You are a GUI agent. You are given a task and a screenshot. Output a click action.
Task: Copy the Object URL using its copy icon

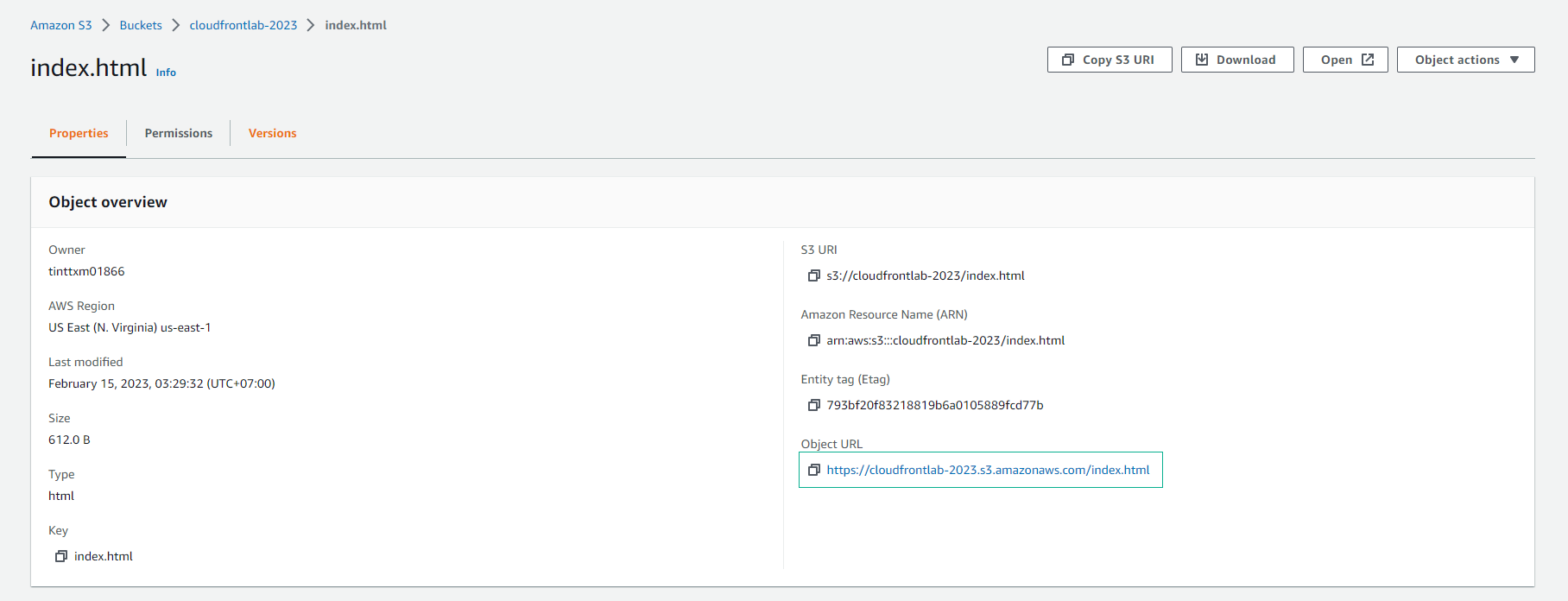(x=813, y=470)
